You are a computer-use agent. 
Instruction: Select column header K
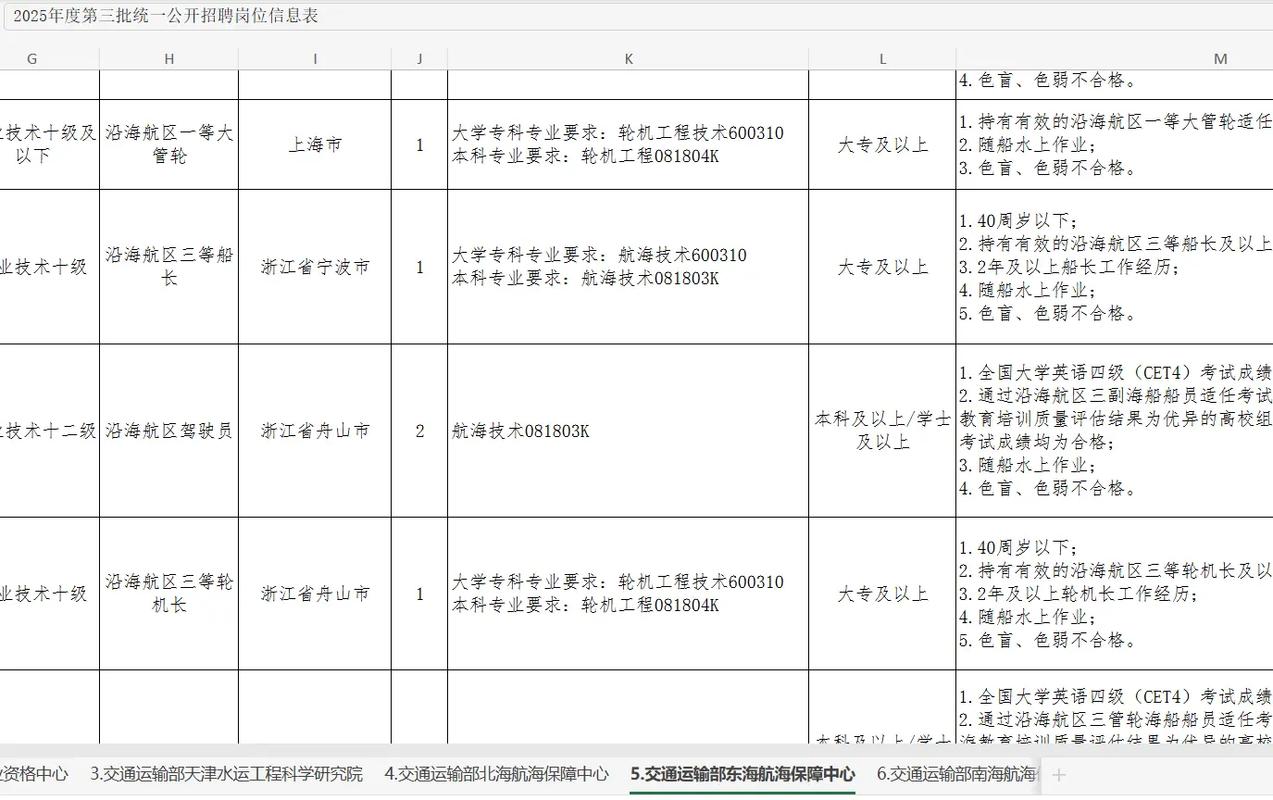coord(628,57)
